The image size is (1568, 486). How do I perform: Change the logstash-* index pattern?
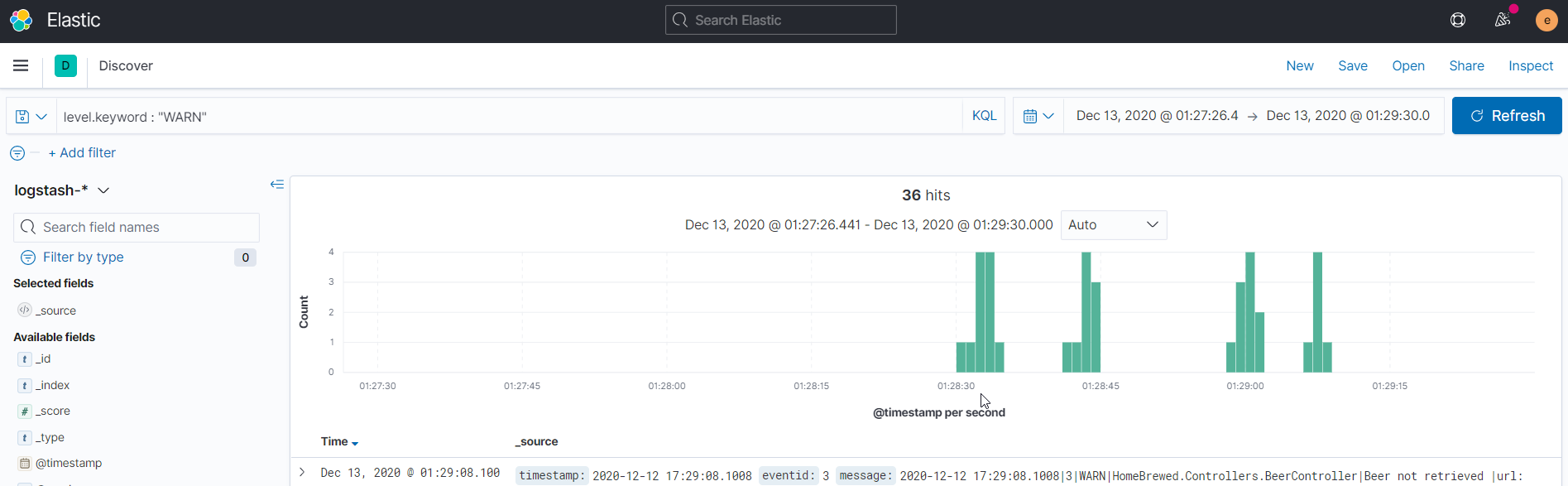tap(62, 190)
